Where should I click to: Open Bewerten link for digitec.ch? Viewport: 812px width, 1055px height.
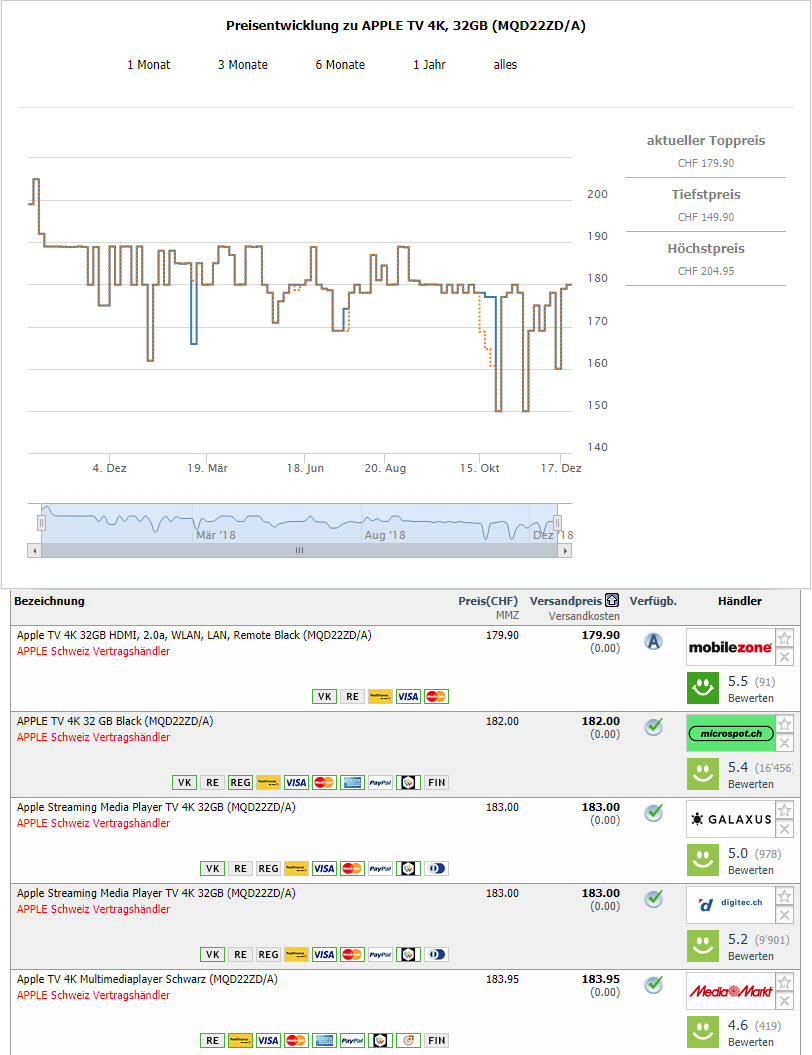[x=750, y=956]
